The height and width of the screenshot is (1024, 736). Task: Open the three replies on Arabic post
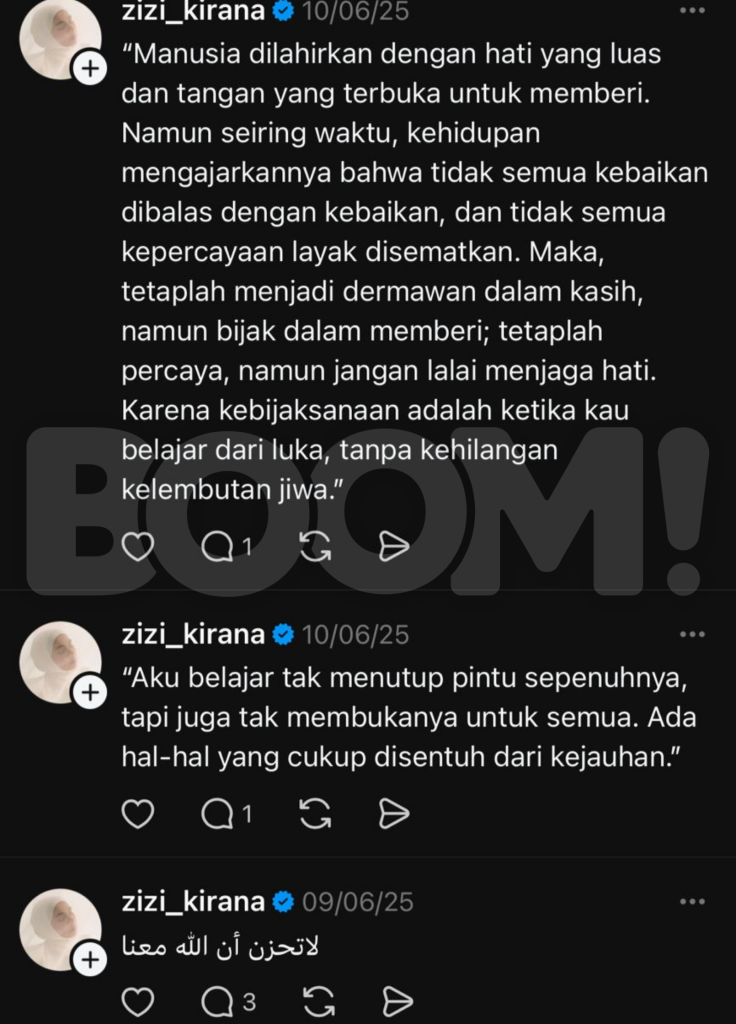pos(228,1001)
